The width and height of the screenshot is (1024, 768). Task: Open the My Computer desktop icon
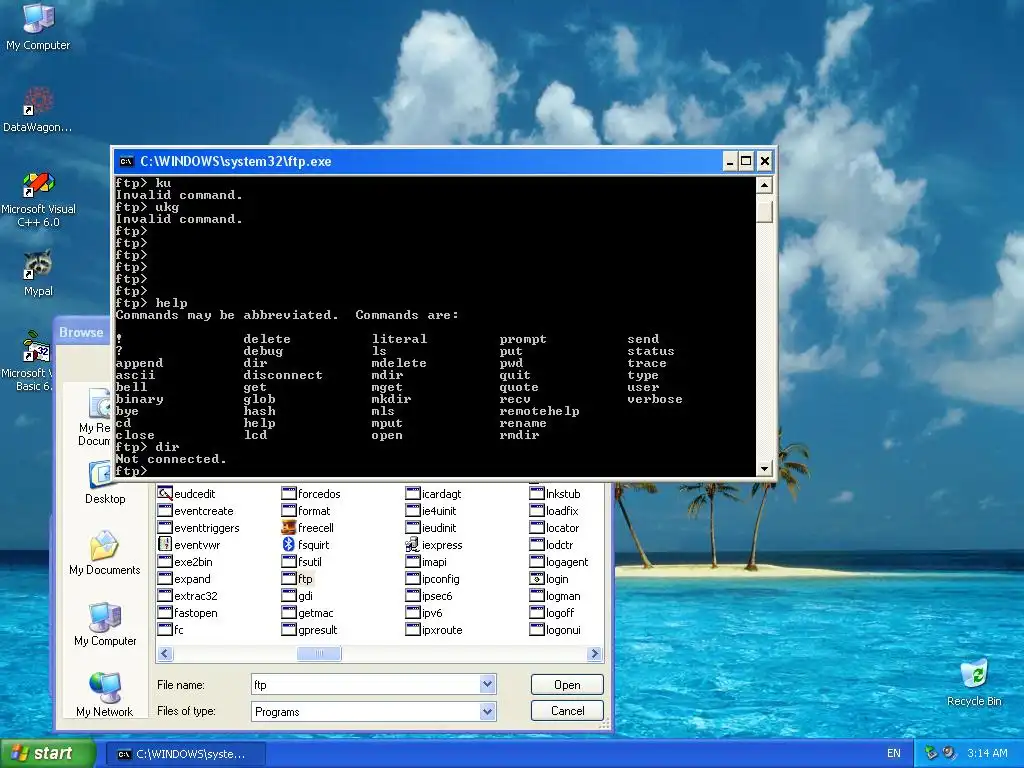click(38, 26)
